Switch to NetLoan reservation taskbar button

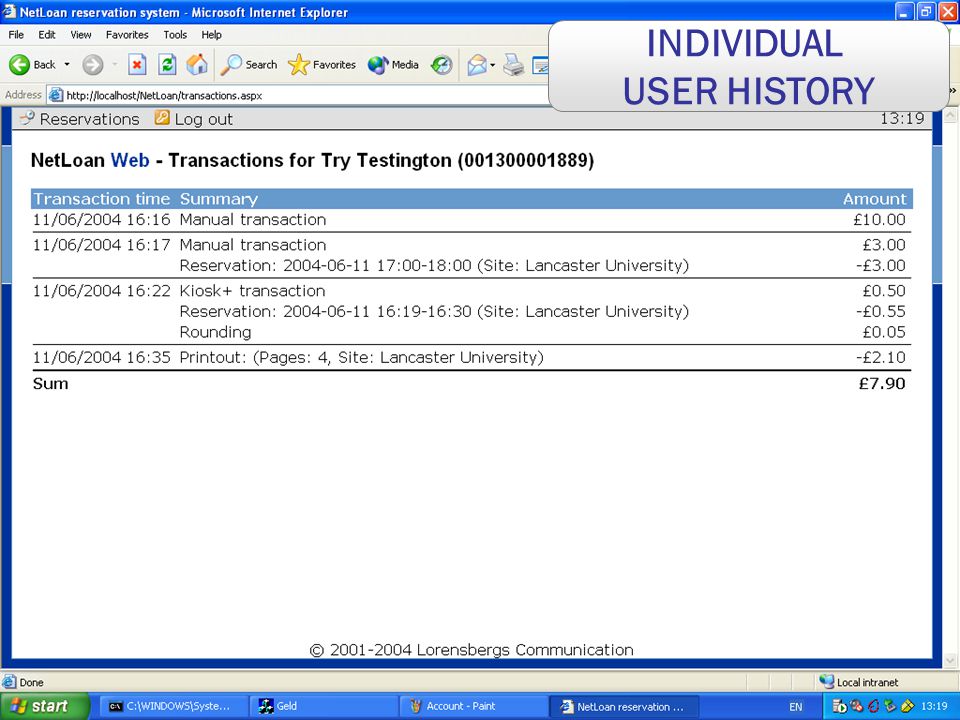tap(624, 706)
